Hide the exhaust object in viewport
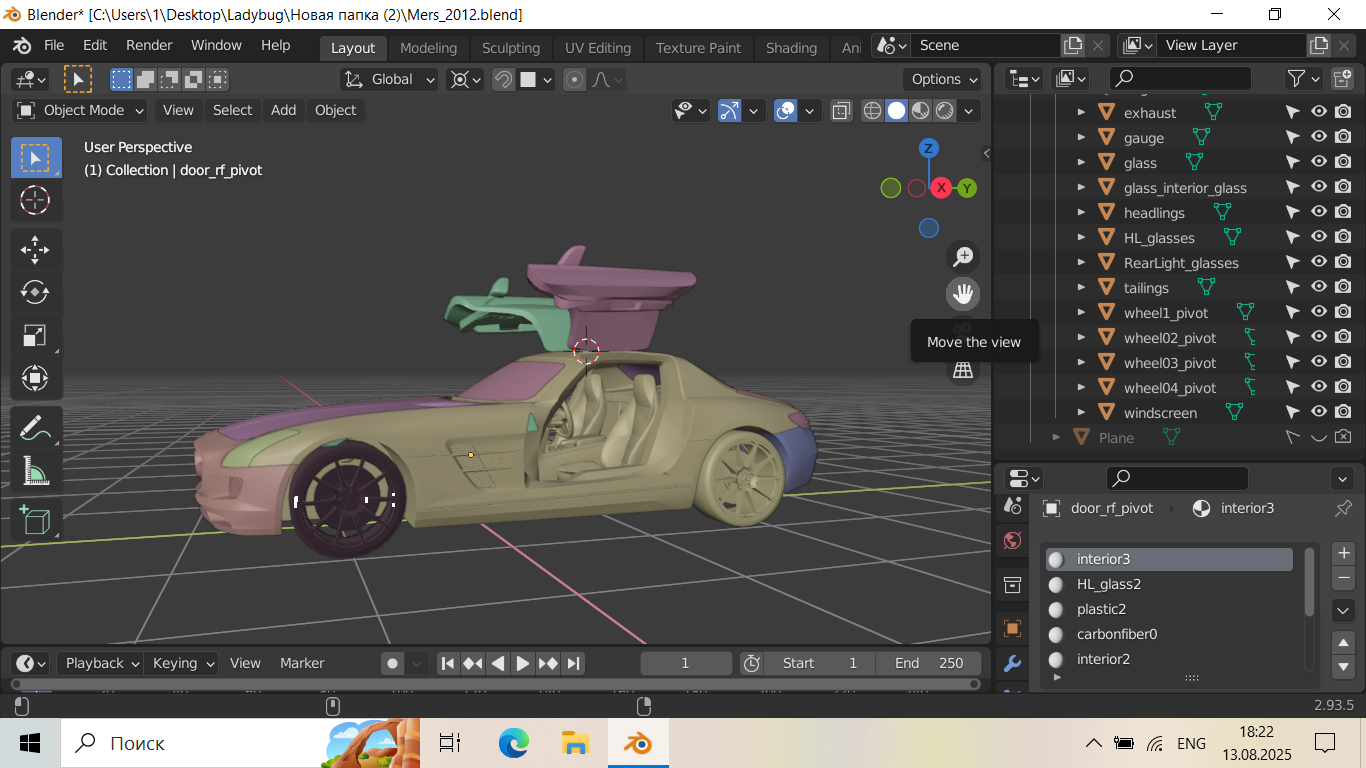 pos(1319,112)
